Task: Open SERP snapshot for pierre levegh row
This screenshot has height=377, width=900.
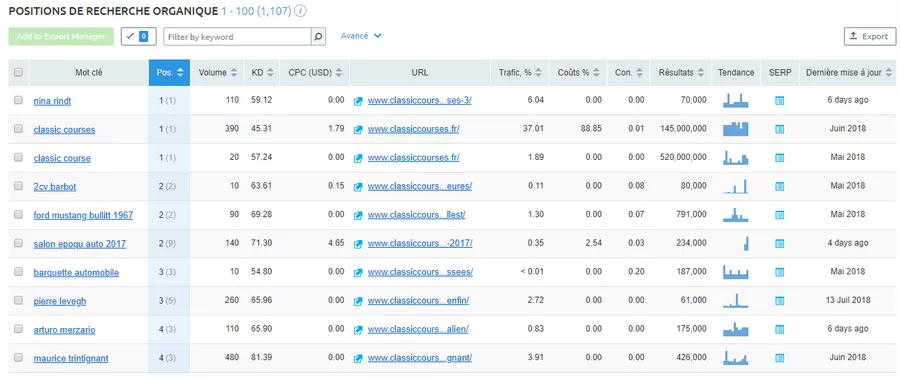Action: coord(779,301)
